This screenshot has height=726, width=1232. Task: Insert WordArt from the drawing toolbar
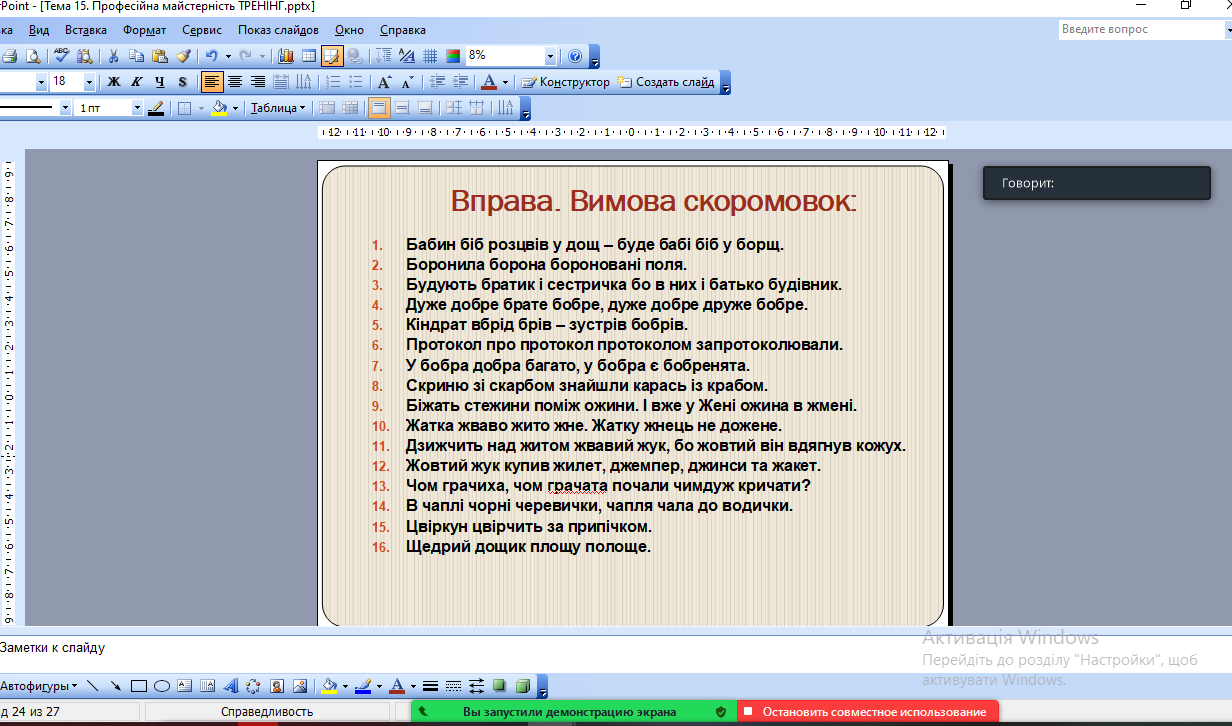click(229, 686)
